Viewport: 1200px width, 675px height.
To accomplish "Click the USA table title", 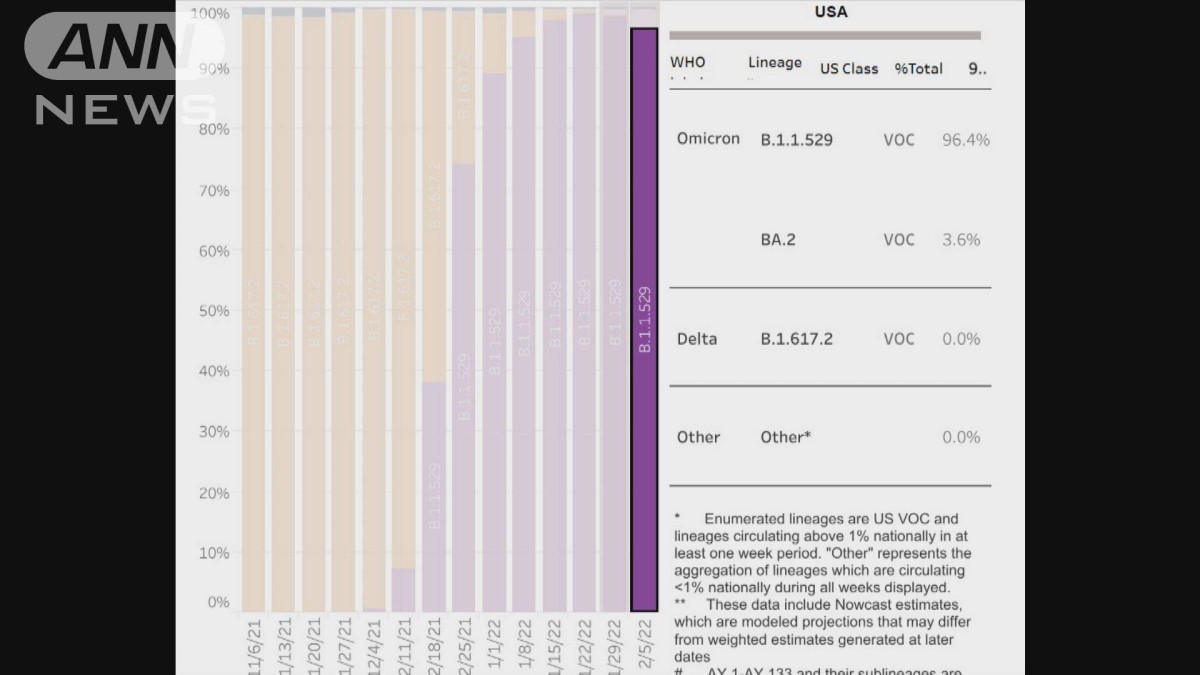I will (830, 12).
